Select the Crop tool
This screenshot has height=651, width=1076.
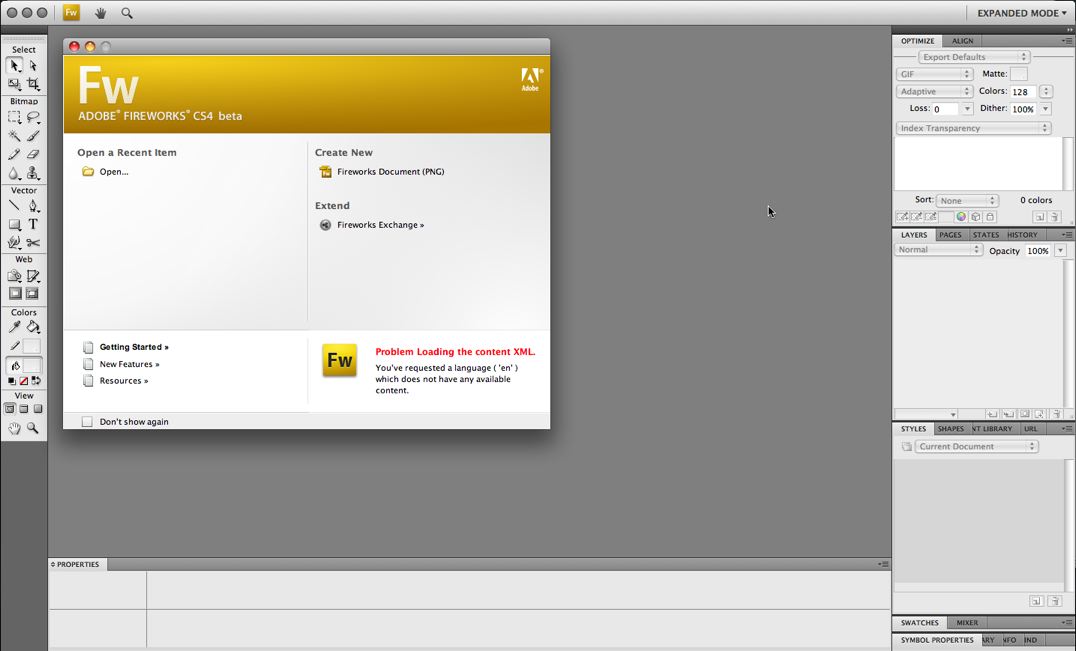(x=33, y=84)
